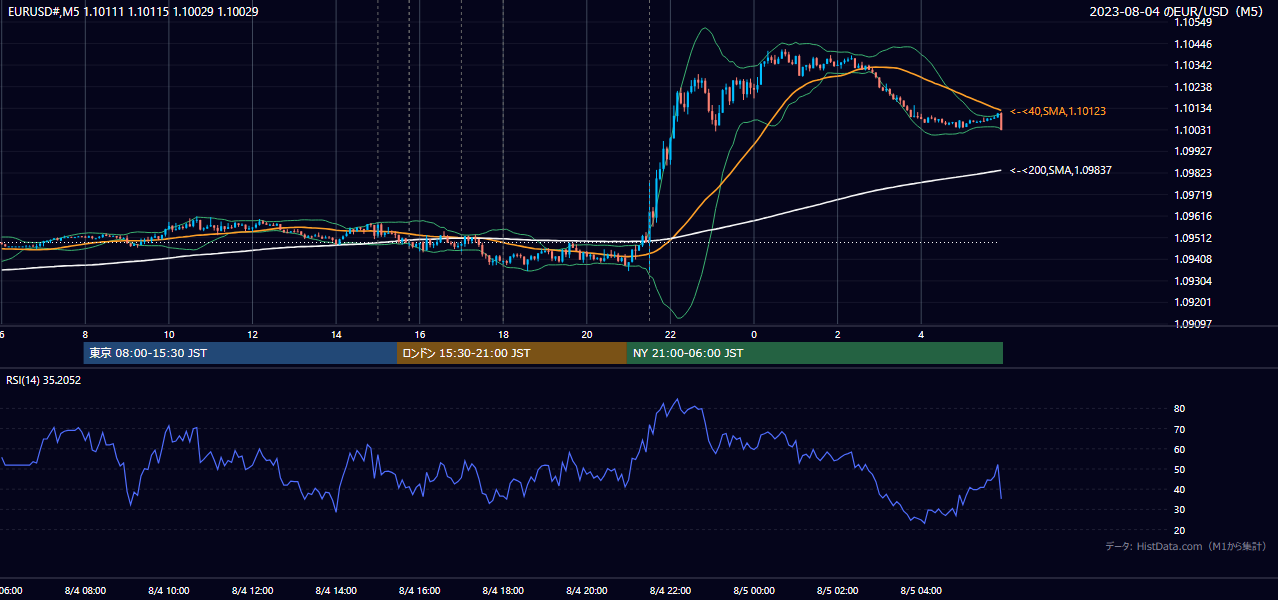Screen dimensions: 1278x600
Task: Click price axis label 1.10238
Action: coord(1194,87)
